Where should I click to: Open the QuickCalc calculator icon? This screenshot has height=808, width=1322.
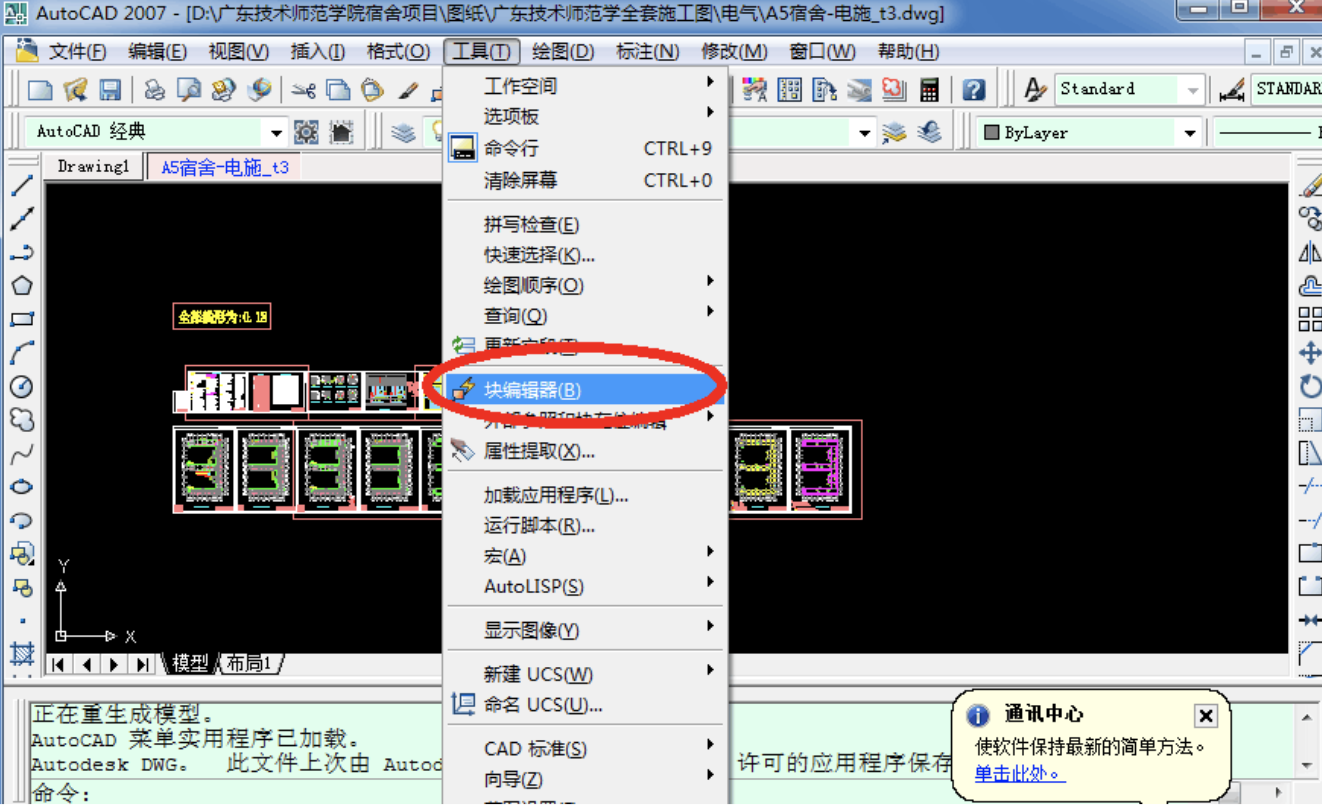[930, 90]
